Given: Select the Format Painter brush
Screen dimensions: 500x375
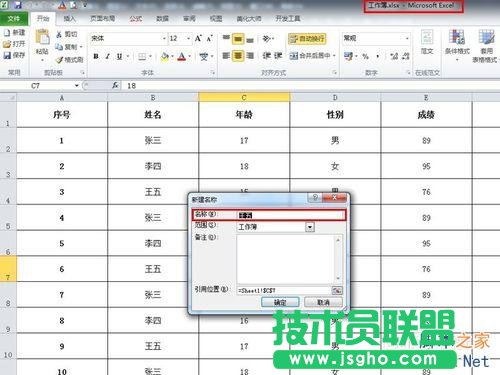Looking at the screenshot, I should (59, 60).
